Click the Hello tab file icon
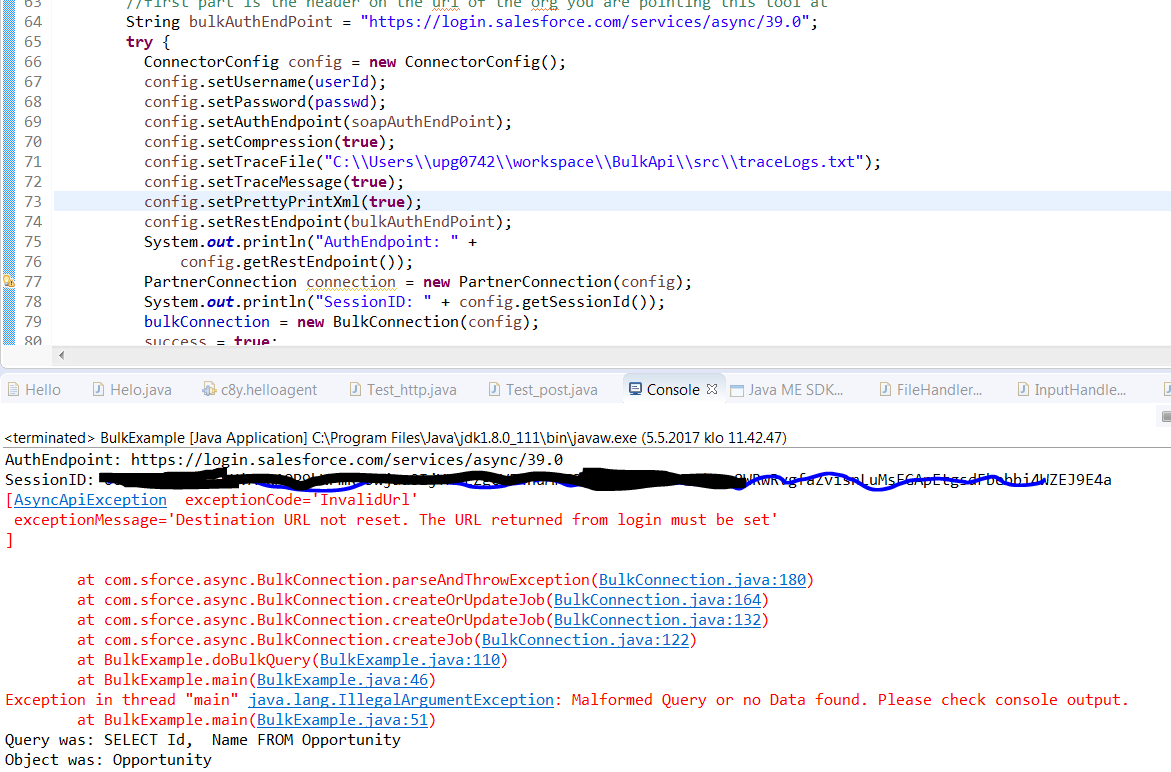The width and height of the screenshot is (1171, 772). point(13,389)
